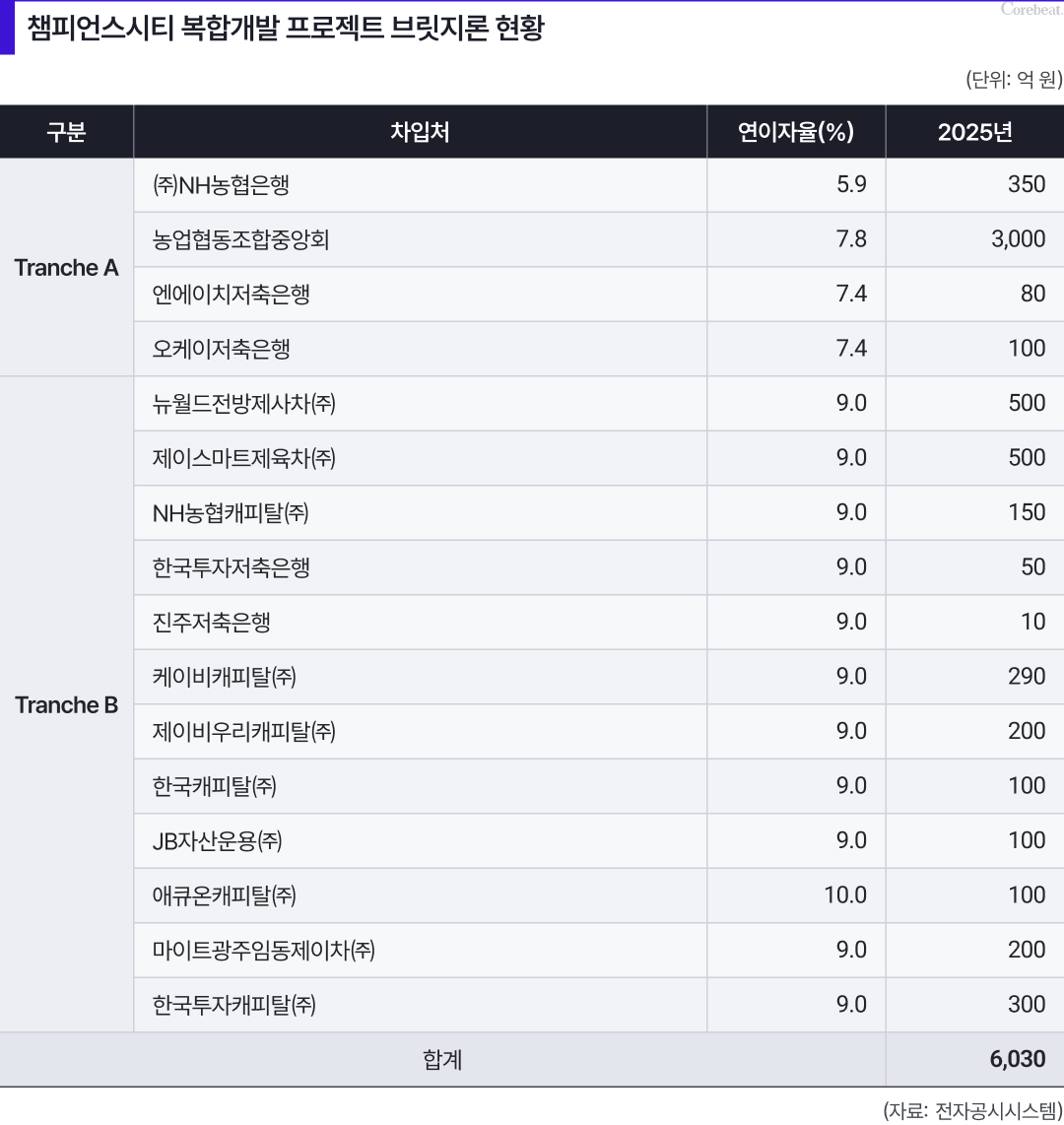Click the 3,000 amount value
The image size is (1064, 1125).
[1018, 239]
